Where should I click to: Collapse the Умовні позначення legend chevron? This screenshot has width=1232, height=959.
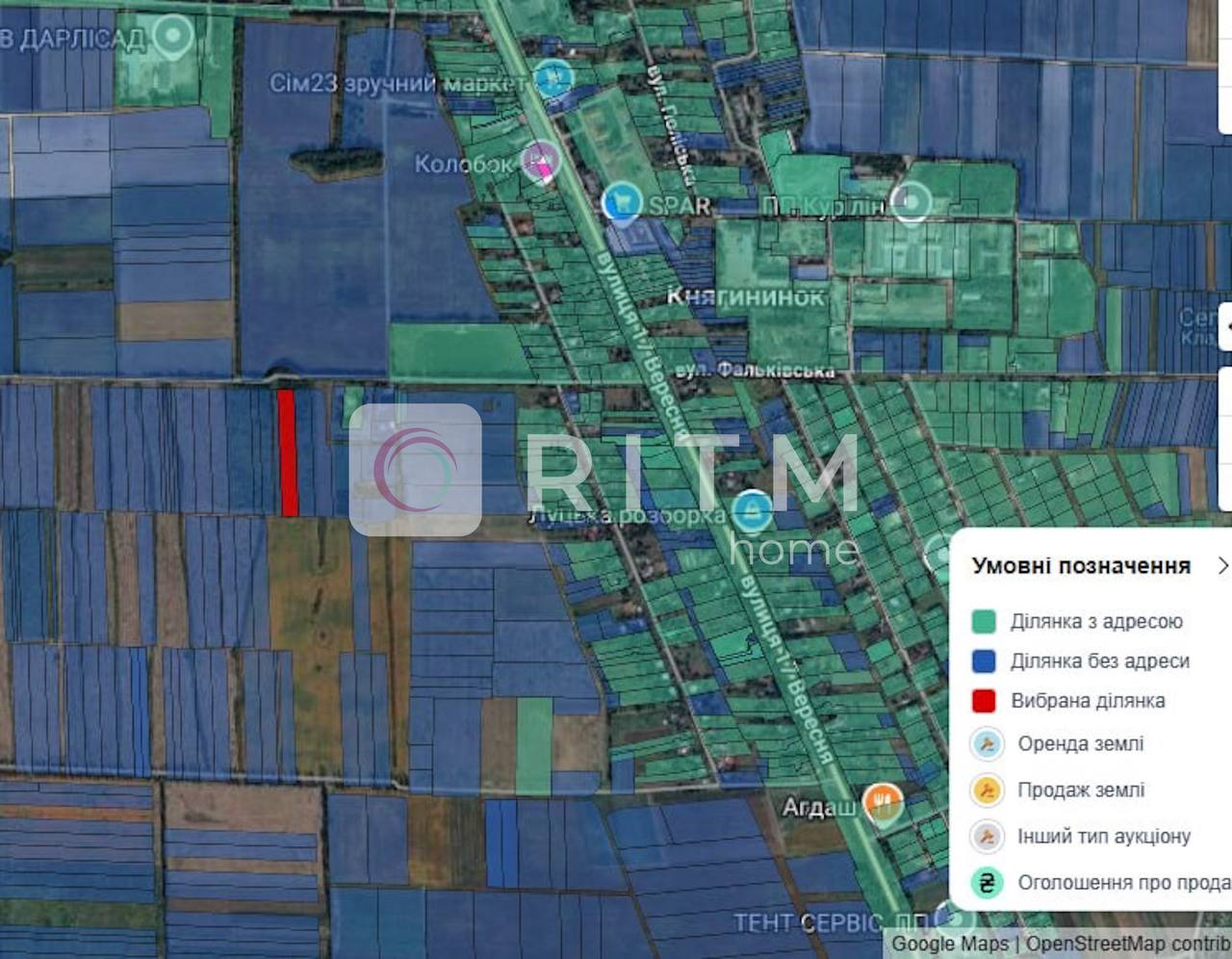click(x=1222, y=565)
